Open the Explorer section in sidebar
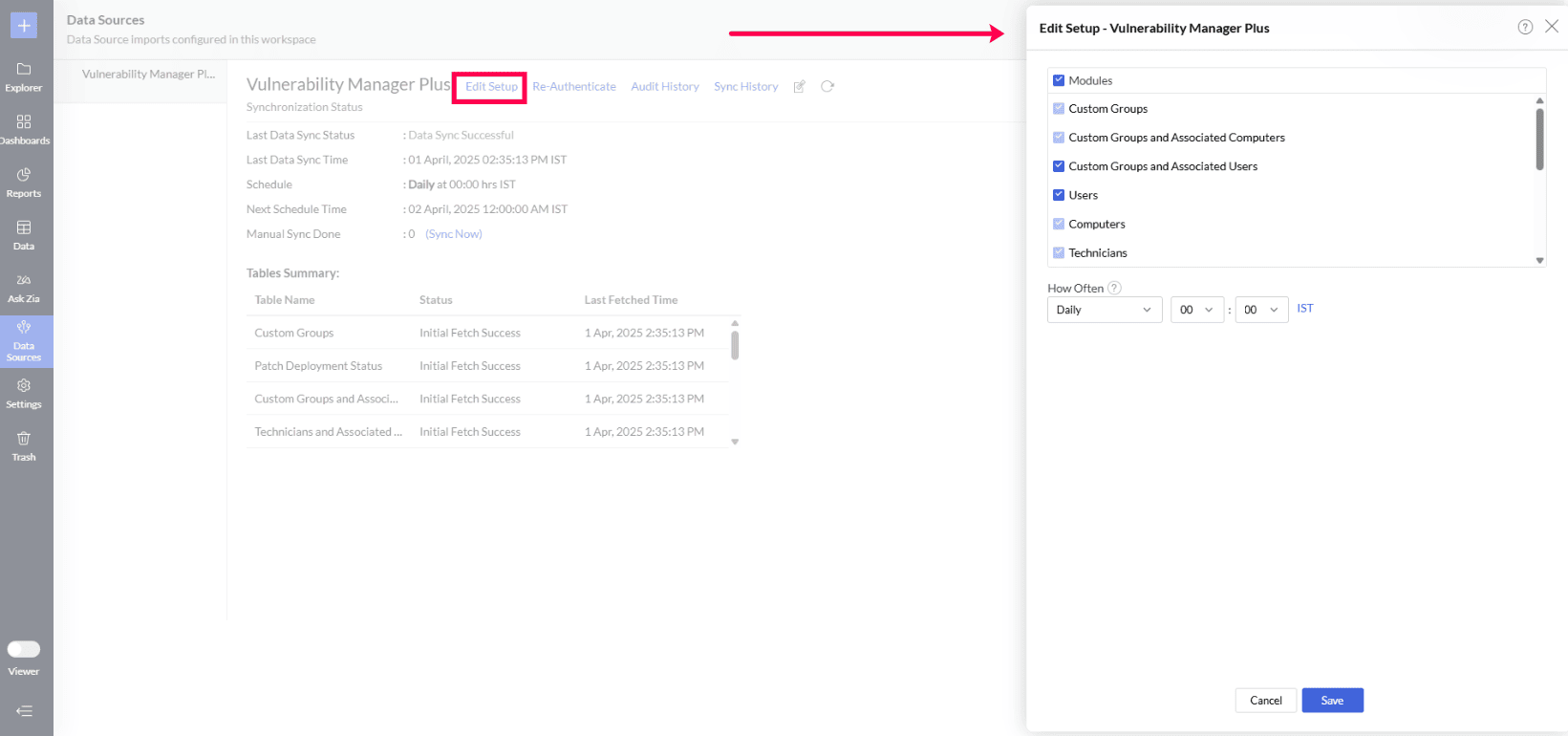Viewport: 1568px width, 736px height. (x=24, y=77)
